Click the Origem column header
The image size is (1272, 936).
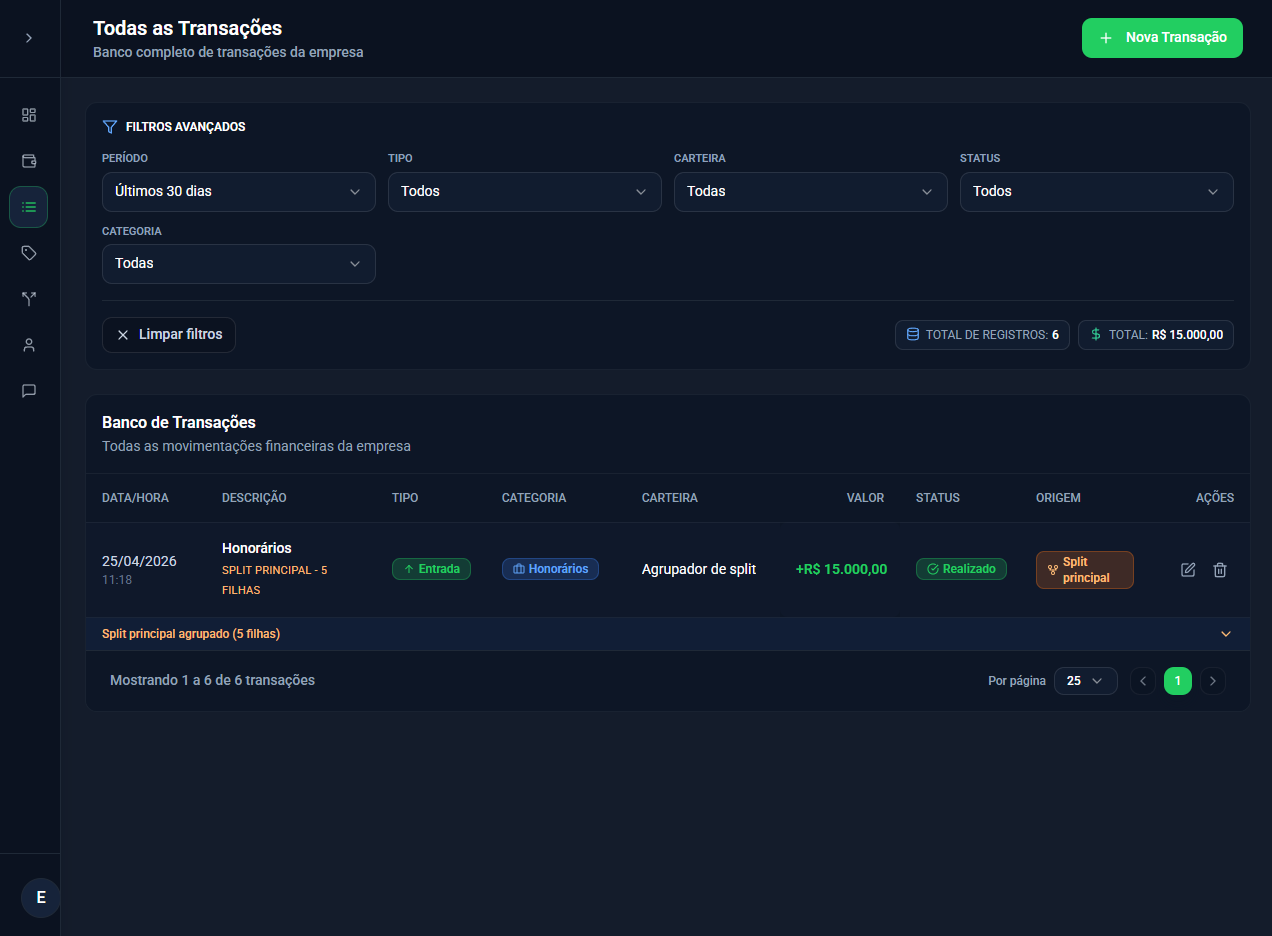pos(1058,498)
